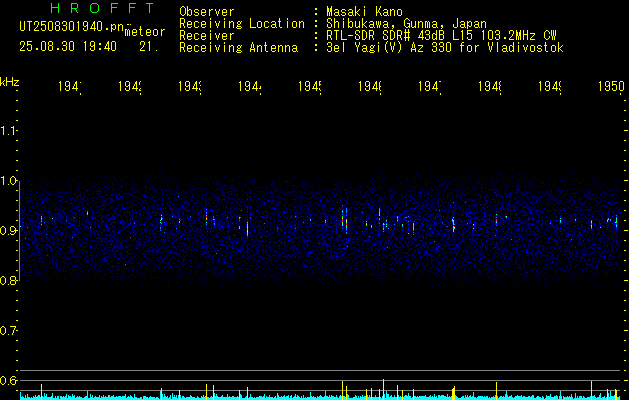Select antenna text 3el Yagi(V) Az 330 for Vladivostok

[x=445, y=48]
